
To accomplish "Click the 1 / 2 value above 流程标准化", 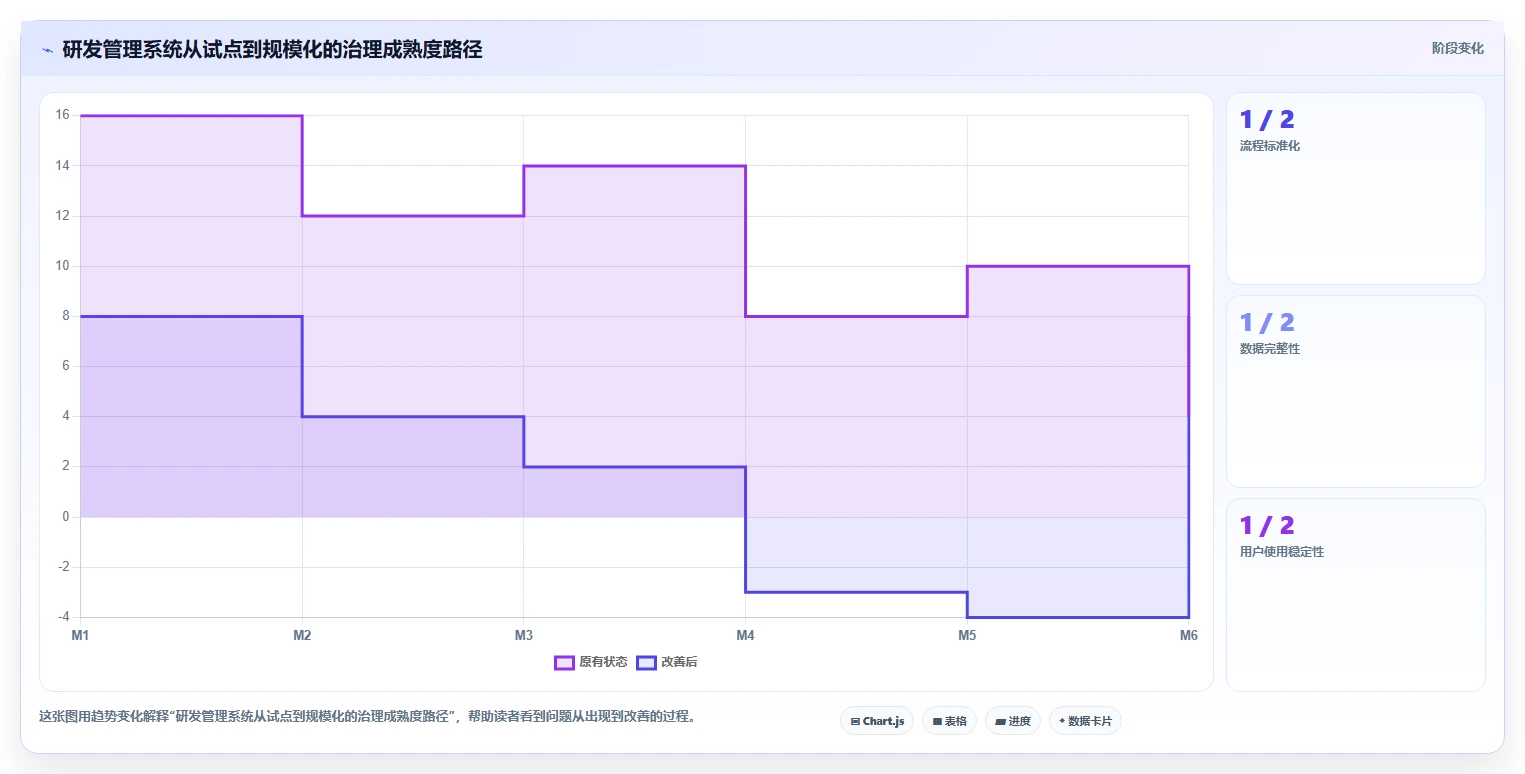I will point(1267,120).
